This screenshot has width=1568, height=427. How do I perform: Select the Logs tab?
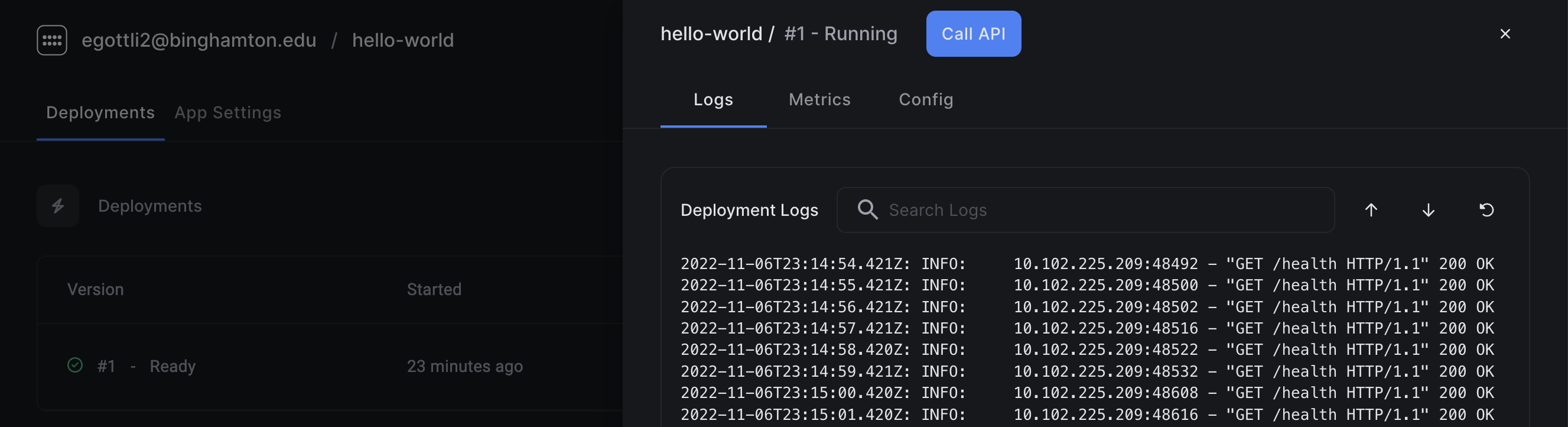713,99
